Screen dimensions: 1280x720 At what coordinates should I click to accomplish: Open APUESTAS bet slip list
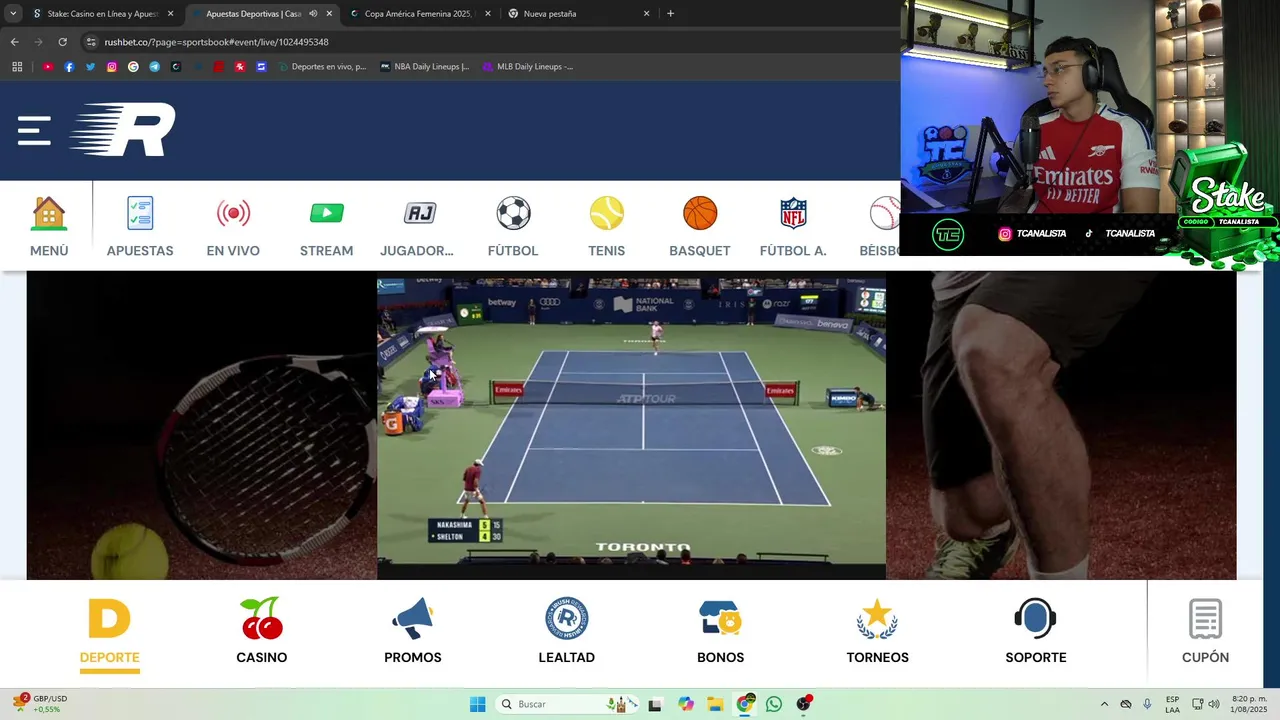(x=140, y=227)
